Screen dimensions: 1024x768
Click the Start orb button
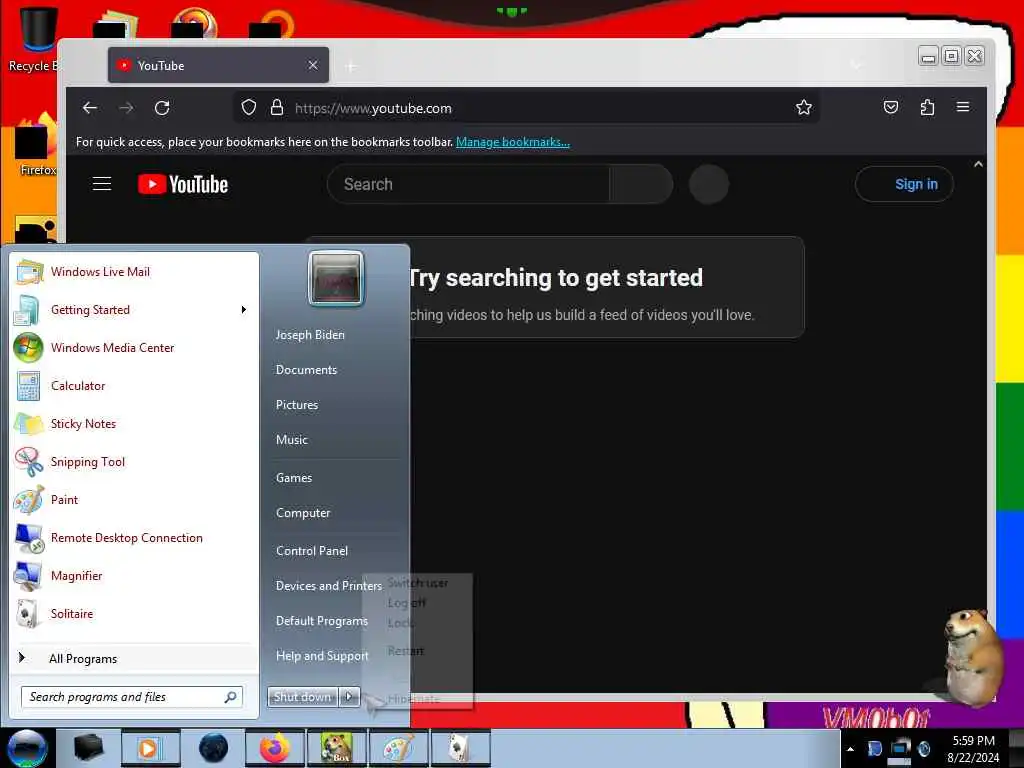[27, 748]
